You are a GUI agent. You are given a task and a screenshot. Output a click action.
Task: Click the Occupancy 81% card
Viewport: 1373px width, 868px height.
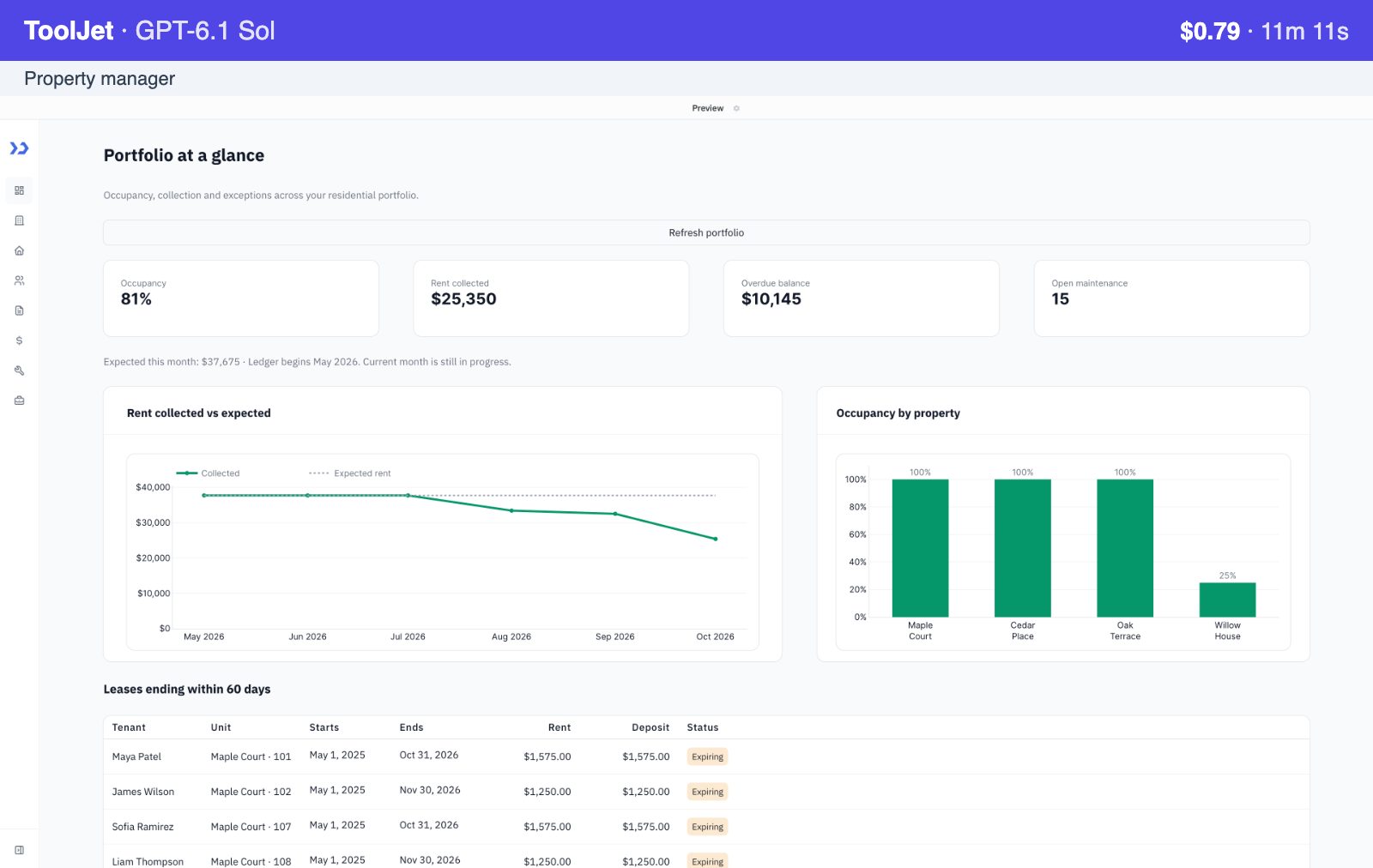coord(241,298)
